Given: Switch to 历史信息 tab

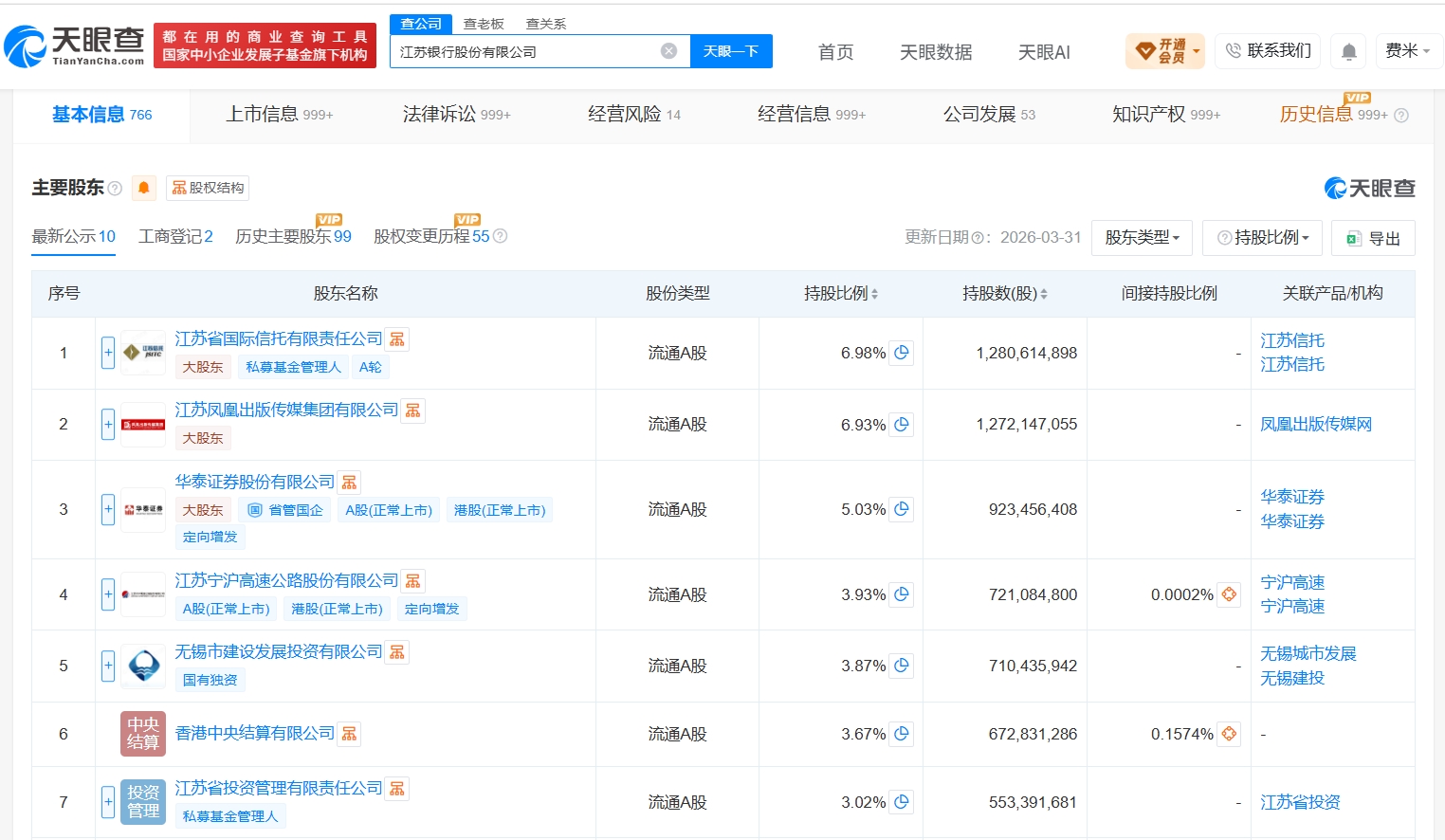Looking at the screenshot, I should [1333, 115].
